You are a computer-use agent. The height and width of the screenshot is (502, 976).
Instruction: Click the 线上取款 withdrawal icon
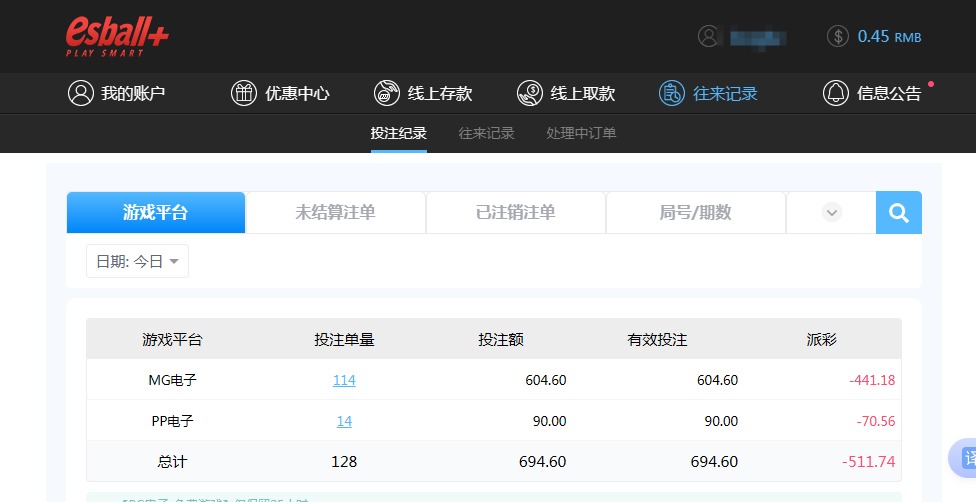530,93
